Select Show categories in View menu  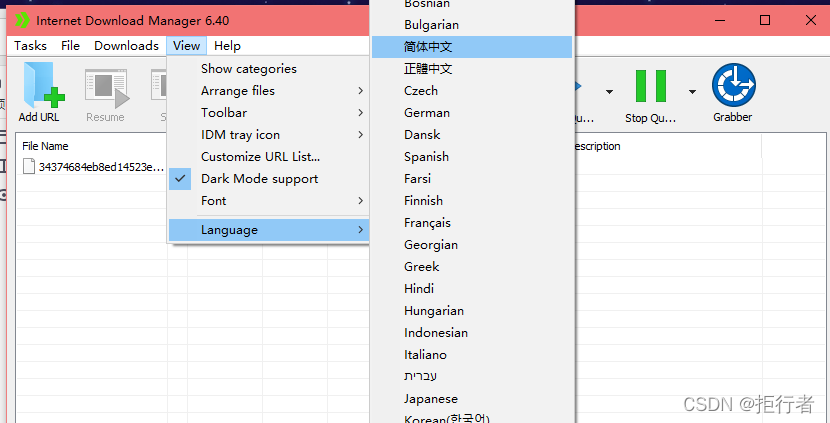(x=268, y=69)
